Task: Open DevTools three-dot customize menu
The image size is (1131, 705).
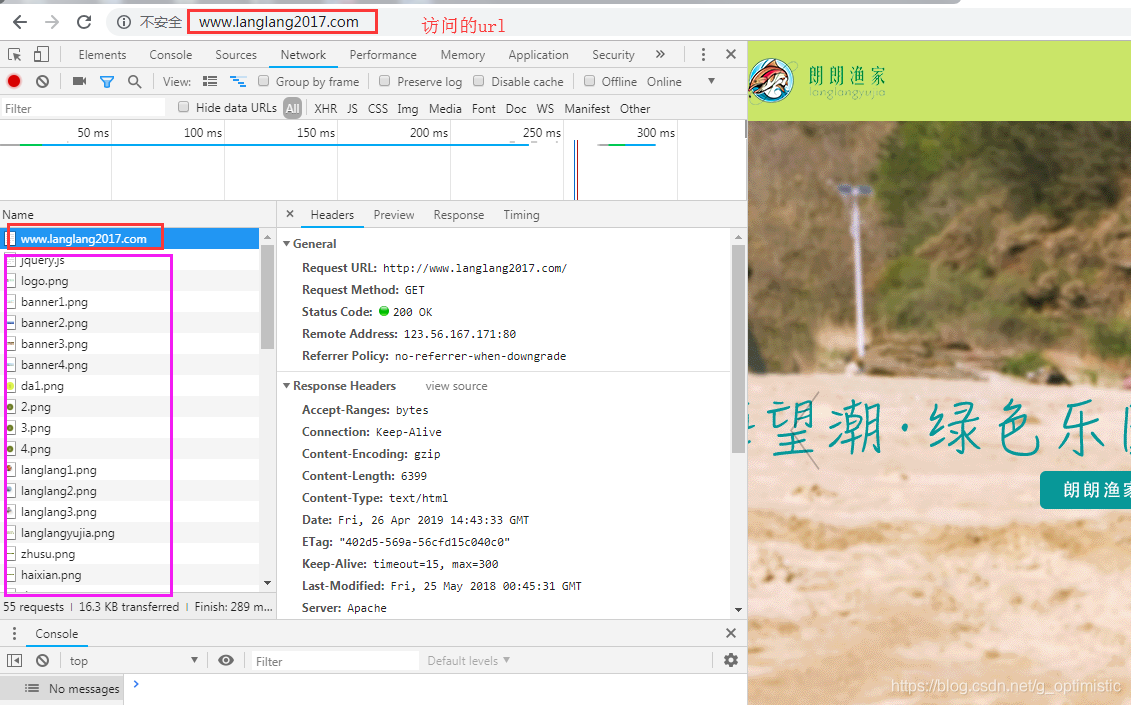Action: click(x=703, y=55)
